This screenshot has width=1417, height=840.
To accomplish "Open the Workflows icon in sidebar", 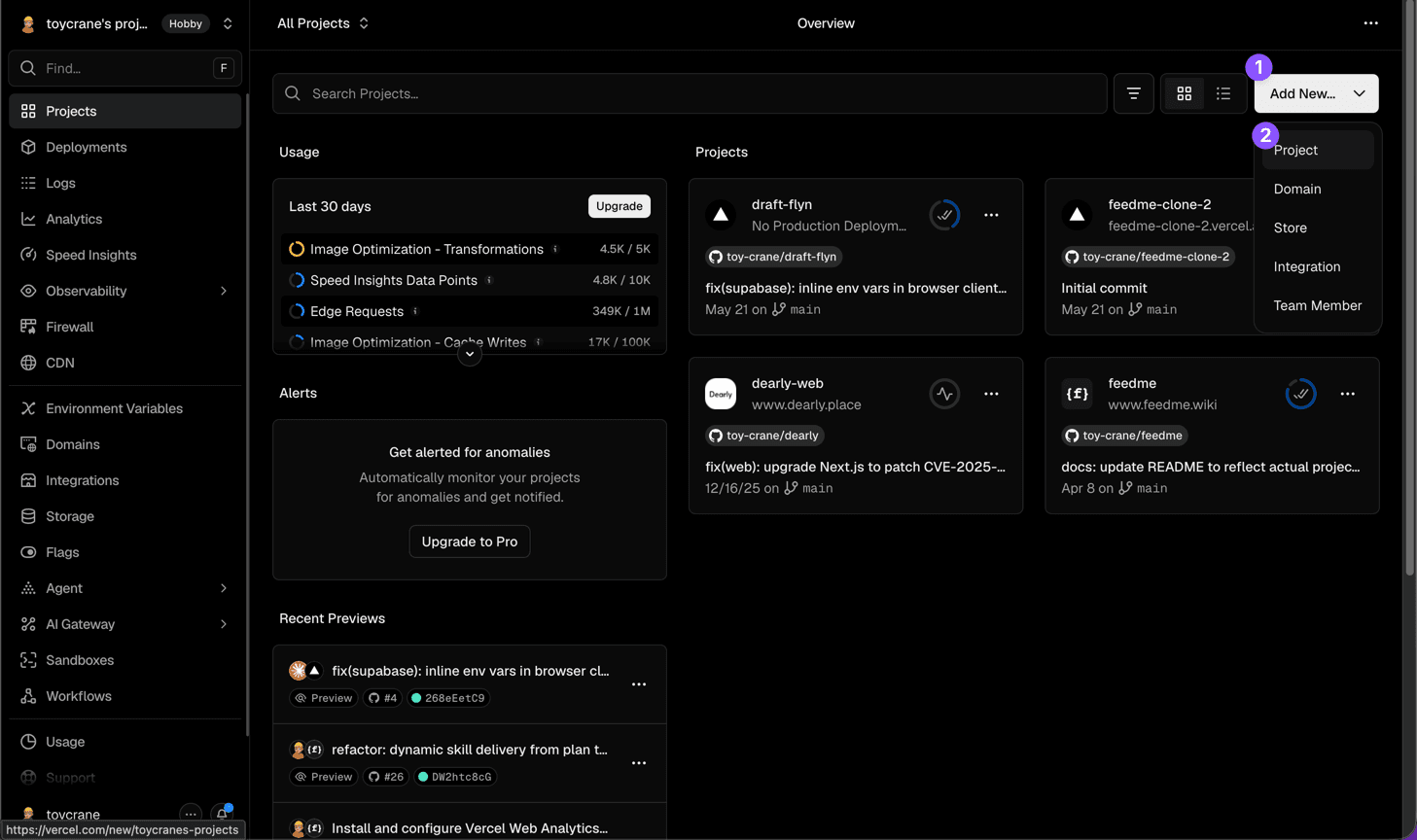I will coord(28,696).
